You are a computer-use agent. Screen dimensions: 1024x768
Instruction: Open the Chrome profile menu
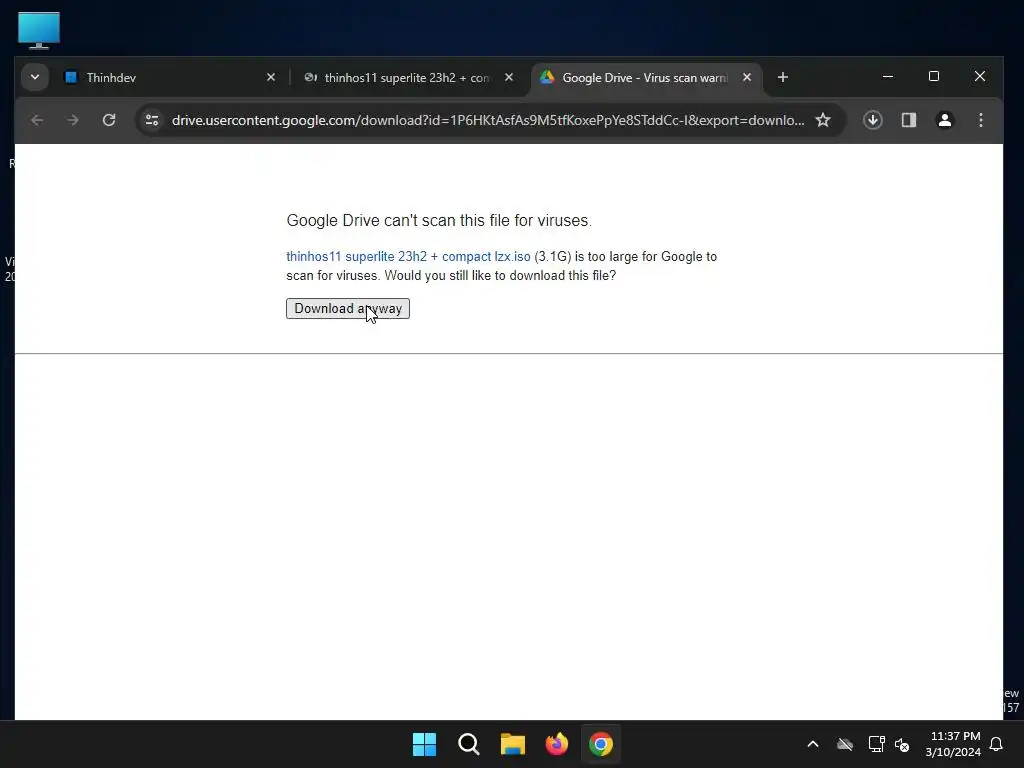click(944, 120)
